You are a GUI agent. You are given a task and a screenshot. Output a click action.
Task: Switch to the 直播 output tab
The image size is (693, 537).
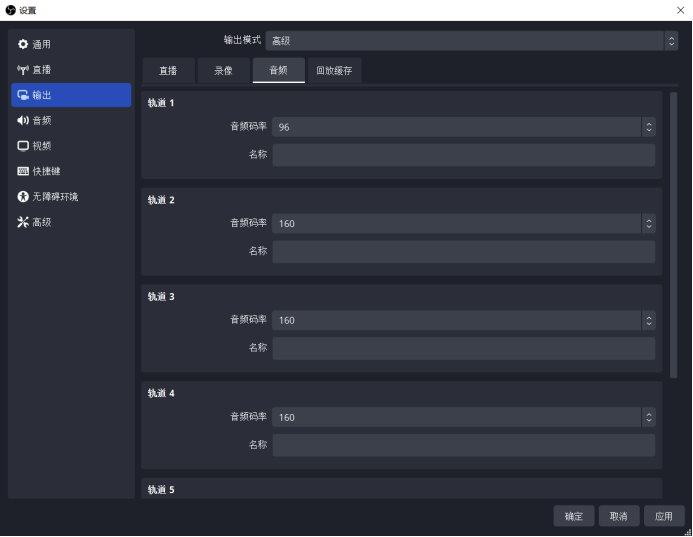coord(168,70)
